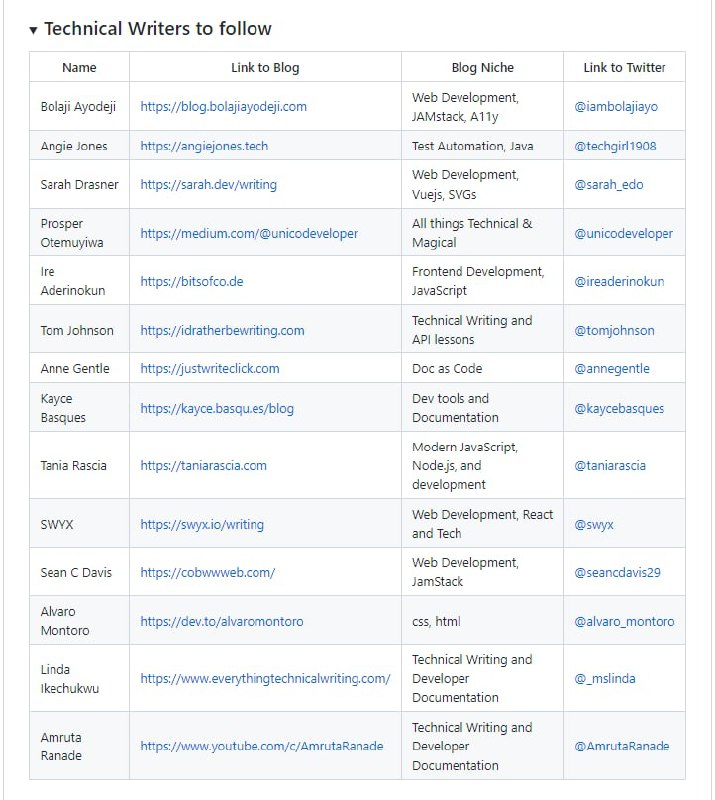715x800 pixels.
Task: Visit the @alvaro_montoro Twitter profile
Action: point(624,622)
